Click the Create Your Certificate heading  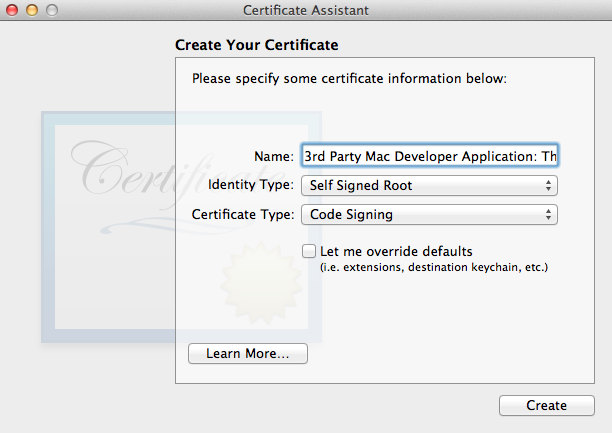[256, 45]
